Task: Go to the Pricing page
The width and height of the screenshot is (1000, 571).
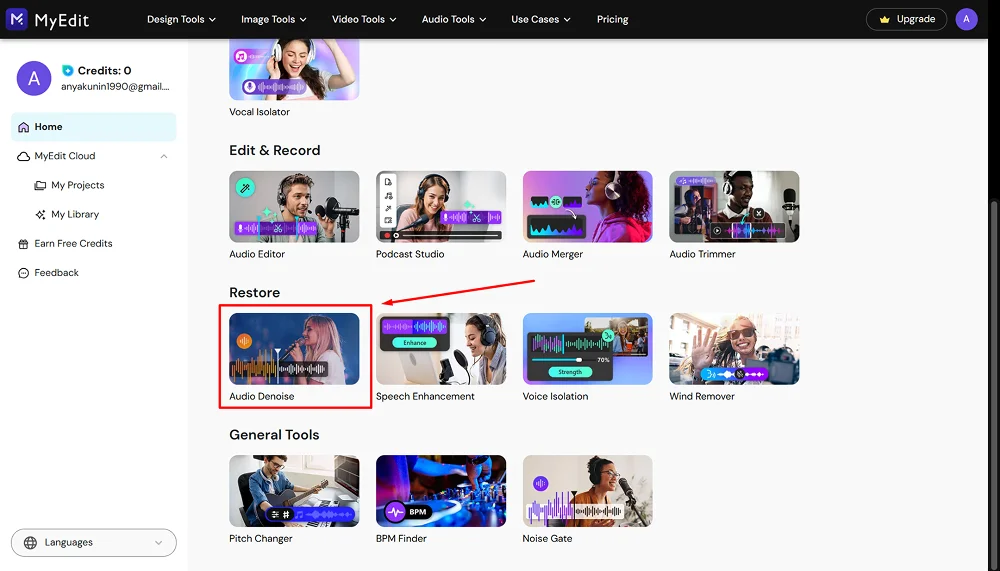Action: [x=612, y=19]
